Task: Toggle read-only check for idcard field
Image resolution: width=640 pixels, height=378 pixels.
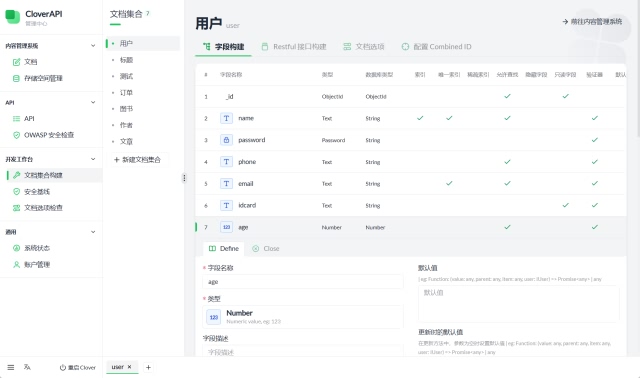Action: (x=565, y=205)
